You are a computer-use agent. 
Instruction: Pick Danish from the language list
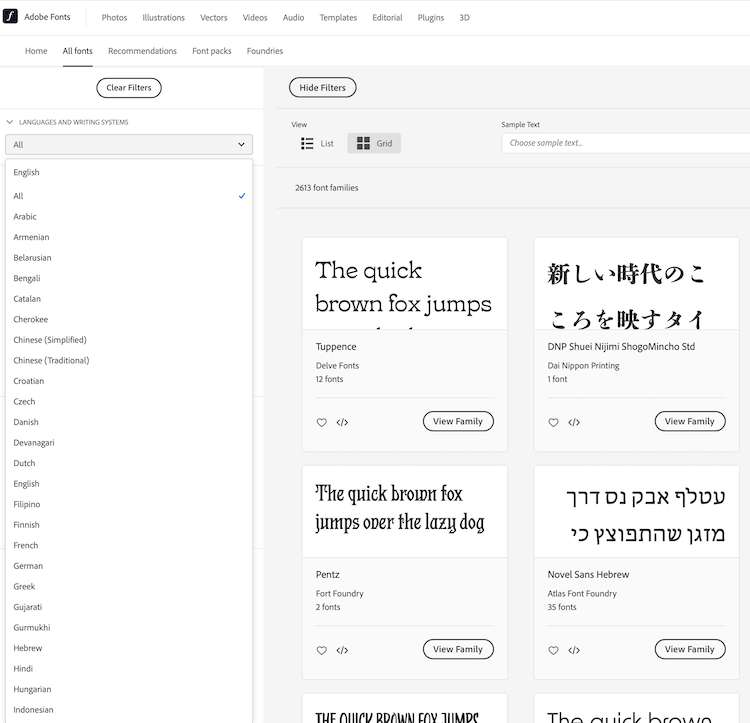pyautogui.click(x=129, y=422)
